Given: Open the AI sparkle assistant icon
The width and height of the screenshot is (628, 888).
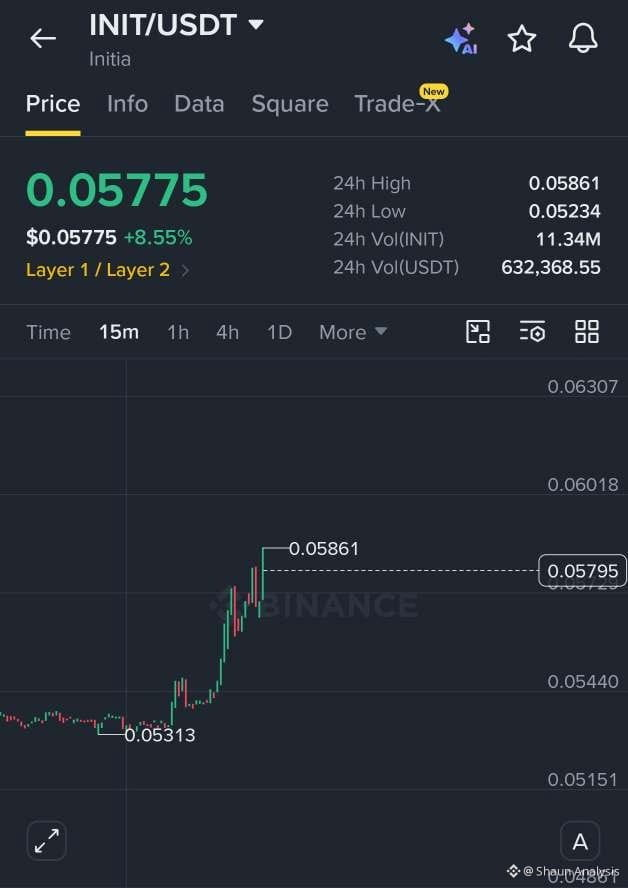Looking at the screenshot, I should (x=462, y=39).
